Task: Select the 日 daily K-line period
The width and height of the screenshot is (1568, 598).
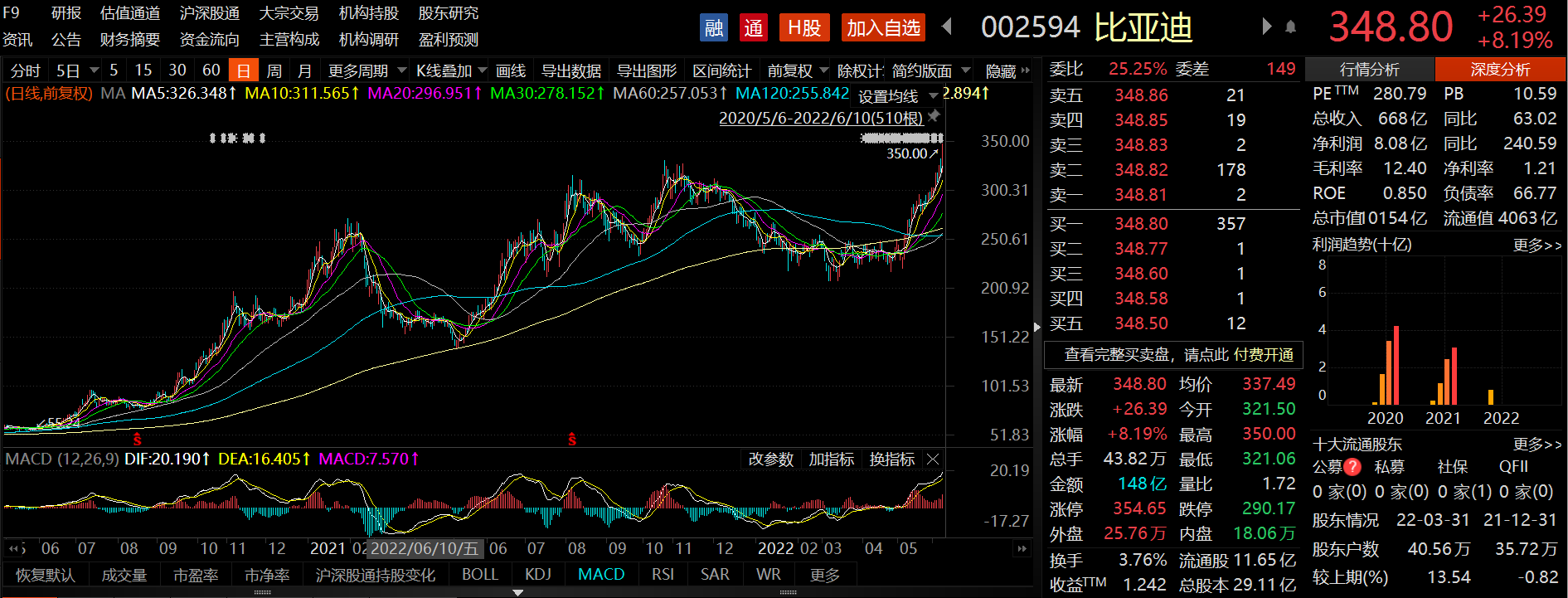Action: click(x=244, y=70)
